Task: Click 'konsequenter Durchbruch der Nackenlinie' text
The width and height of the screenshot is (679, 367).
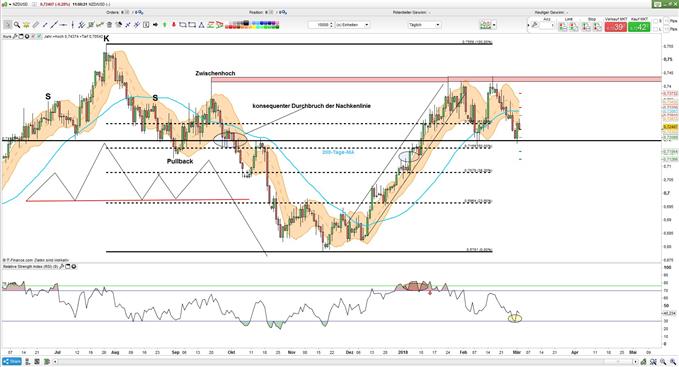Action: [311, 106]
